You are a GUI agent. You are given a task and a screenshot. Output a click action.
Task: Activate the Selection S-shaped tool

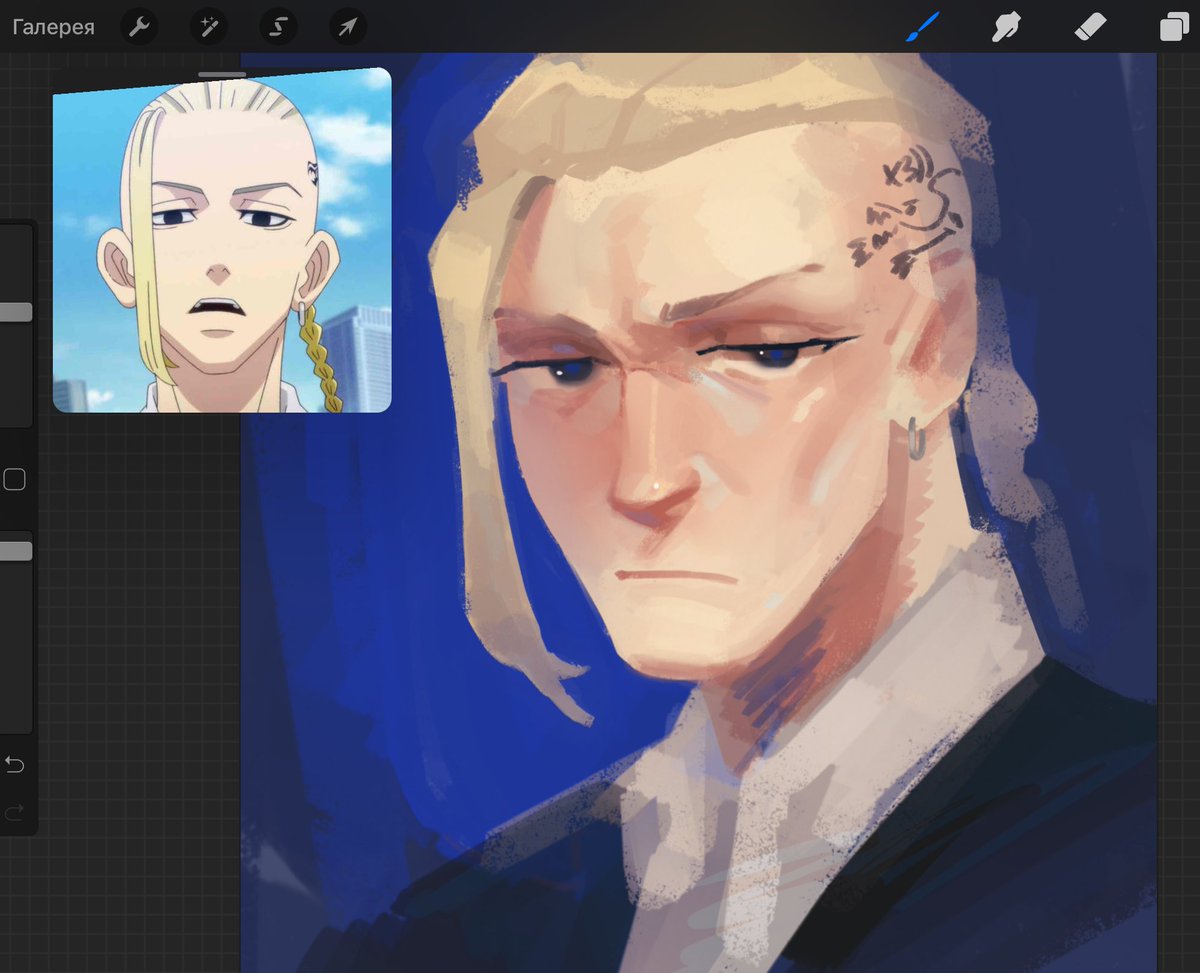point(278,27)
